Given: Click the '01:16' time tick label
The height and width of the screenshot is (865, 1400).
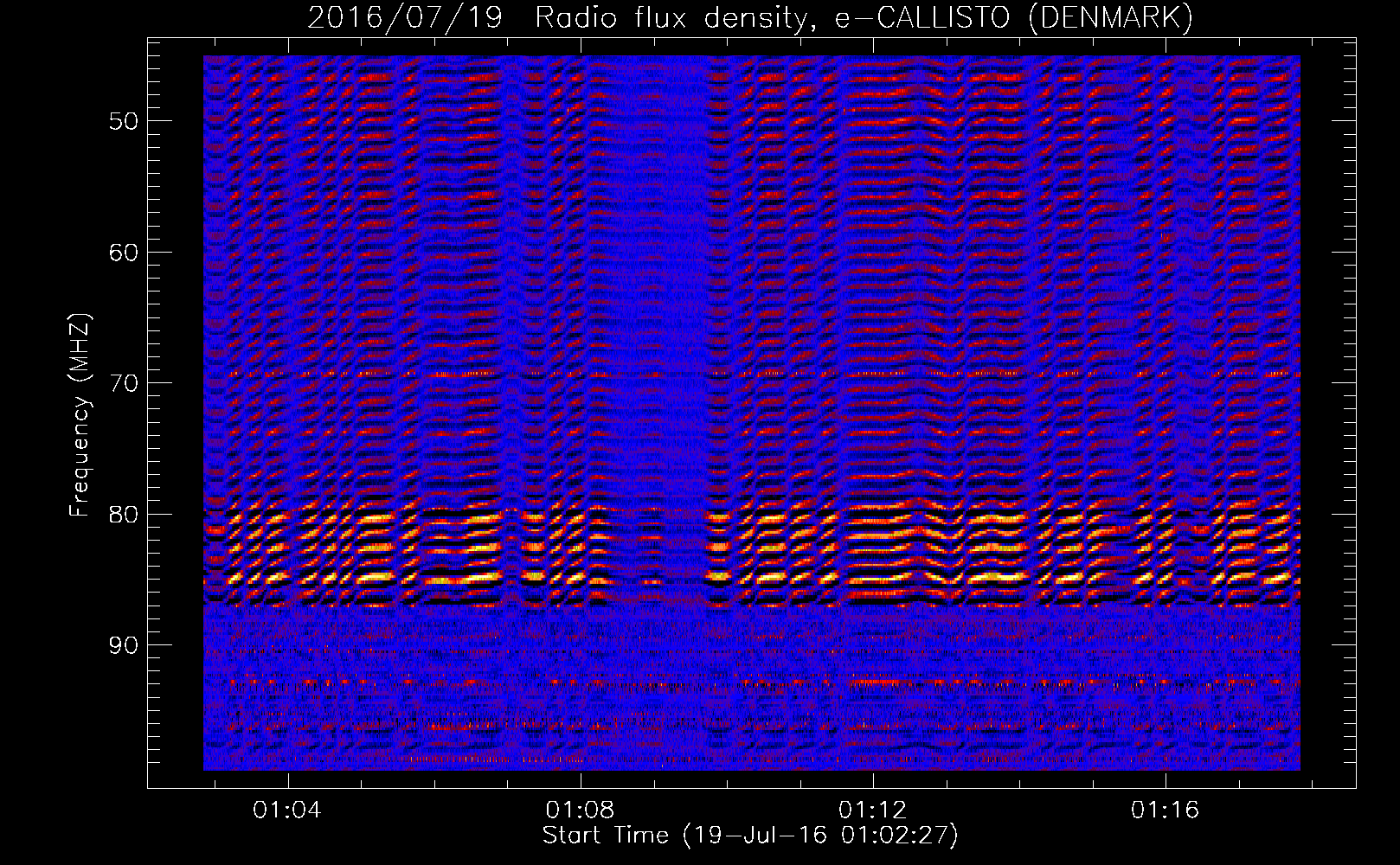Looking at the screenshot, I should tap(1166, 810).
